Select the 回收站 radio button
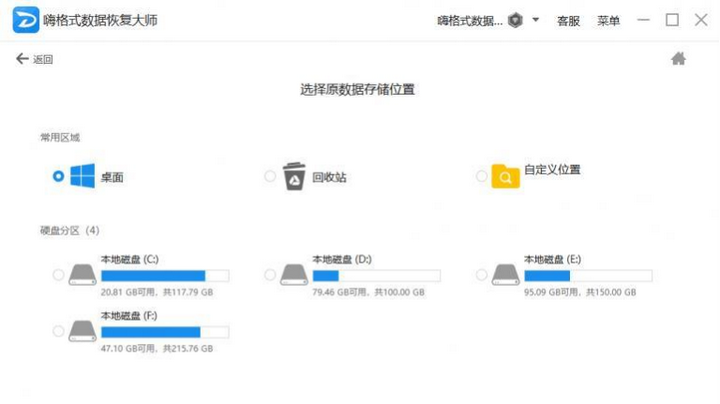 [x=270, y=176]
